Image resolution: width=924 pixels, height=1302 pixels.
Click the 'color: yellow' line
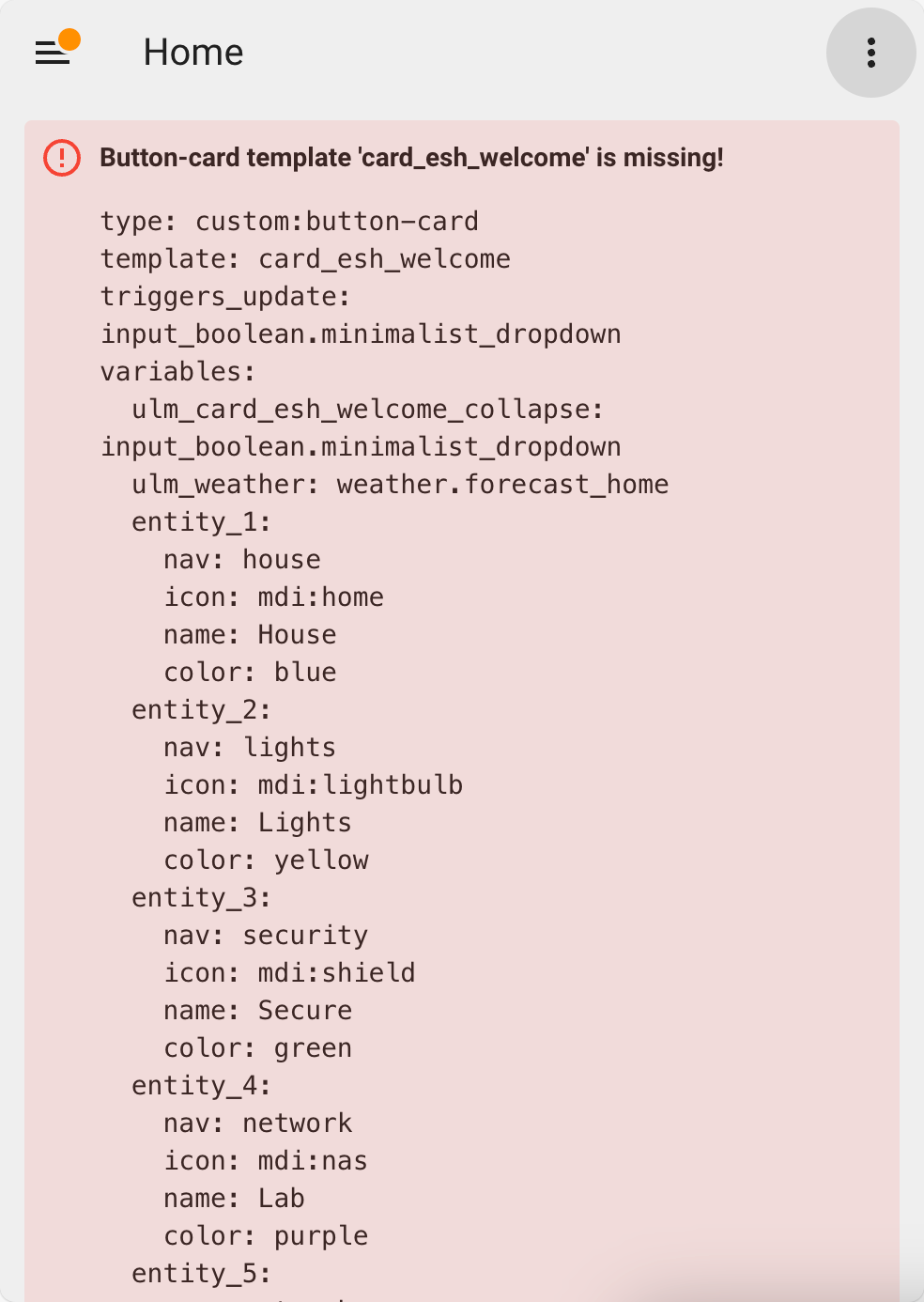267,860
